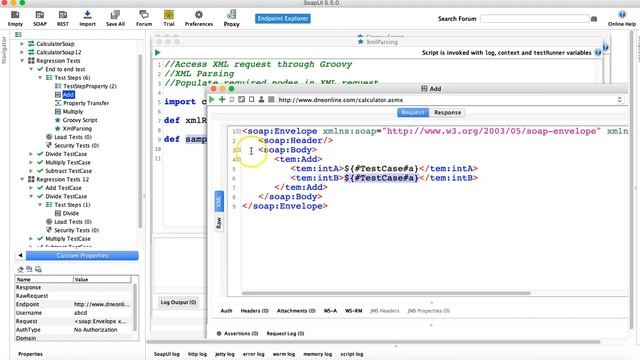
Task: Open the WS-A tab
Action: point(330,311)
